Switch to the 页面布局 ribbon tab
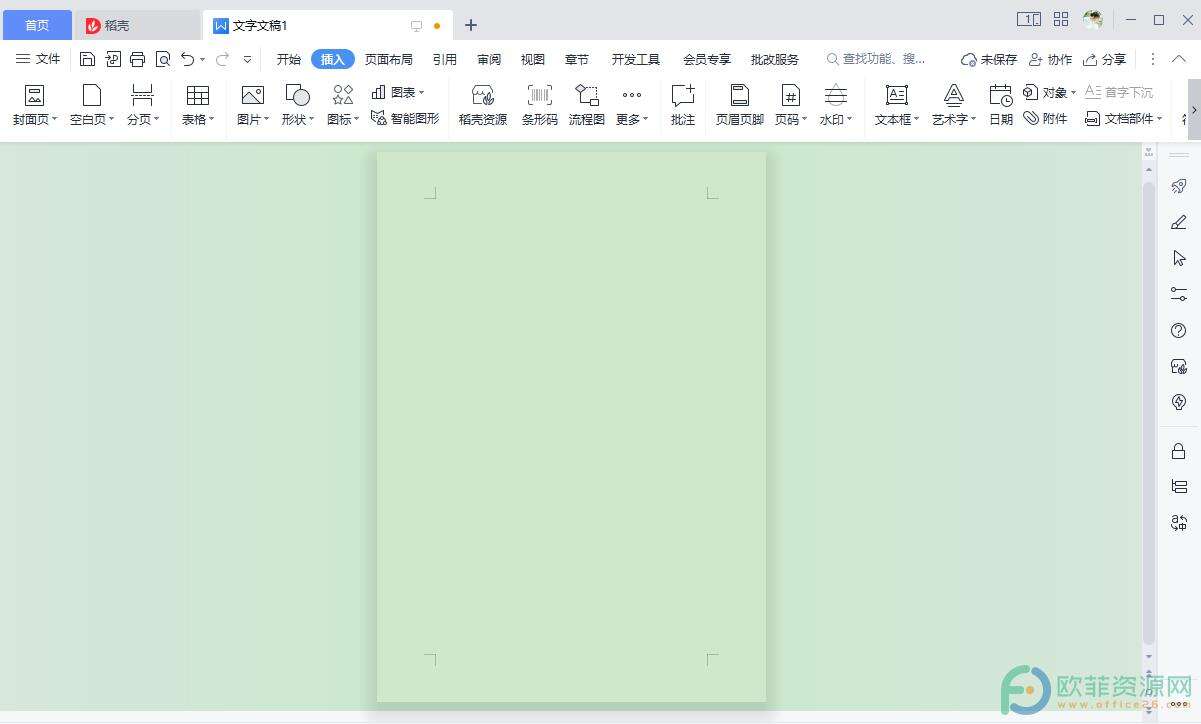 (x=388, y=59)
